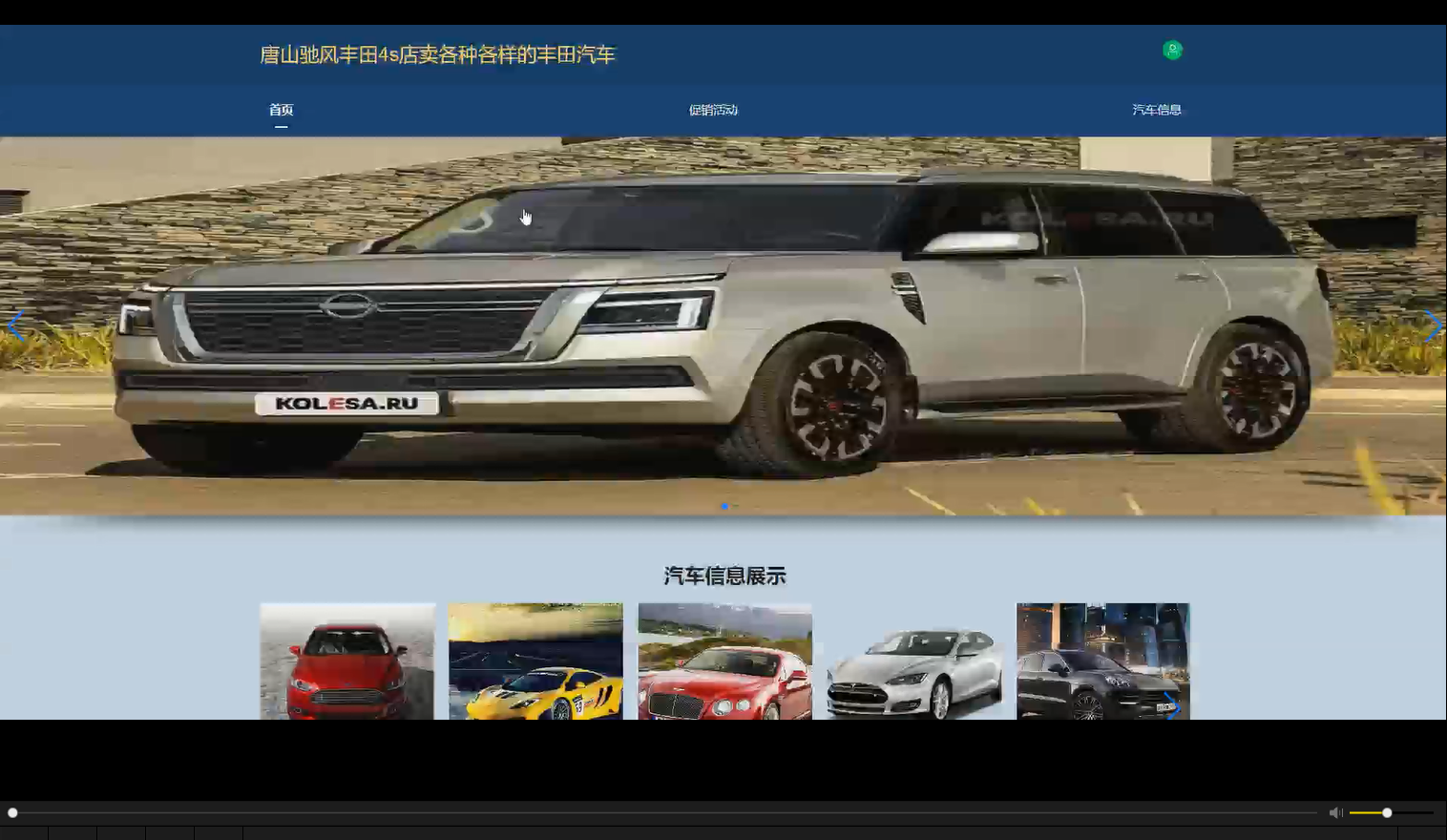Image resolution: width=1447 pixels, height=840 pixels.
Task: Click the video progress bar handle
Action: click(12, 812)
